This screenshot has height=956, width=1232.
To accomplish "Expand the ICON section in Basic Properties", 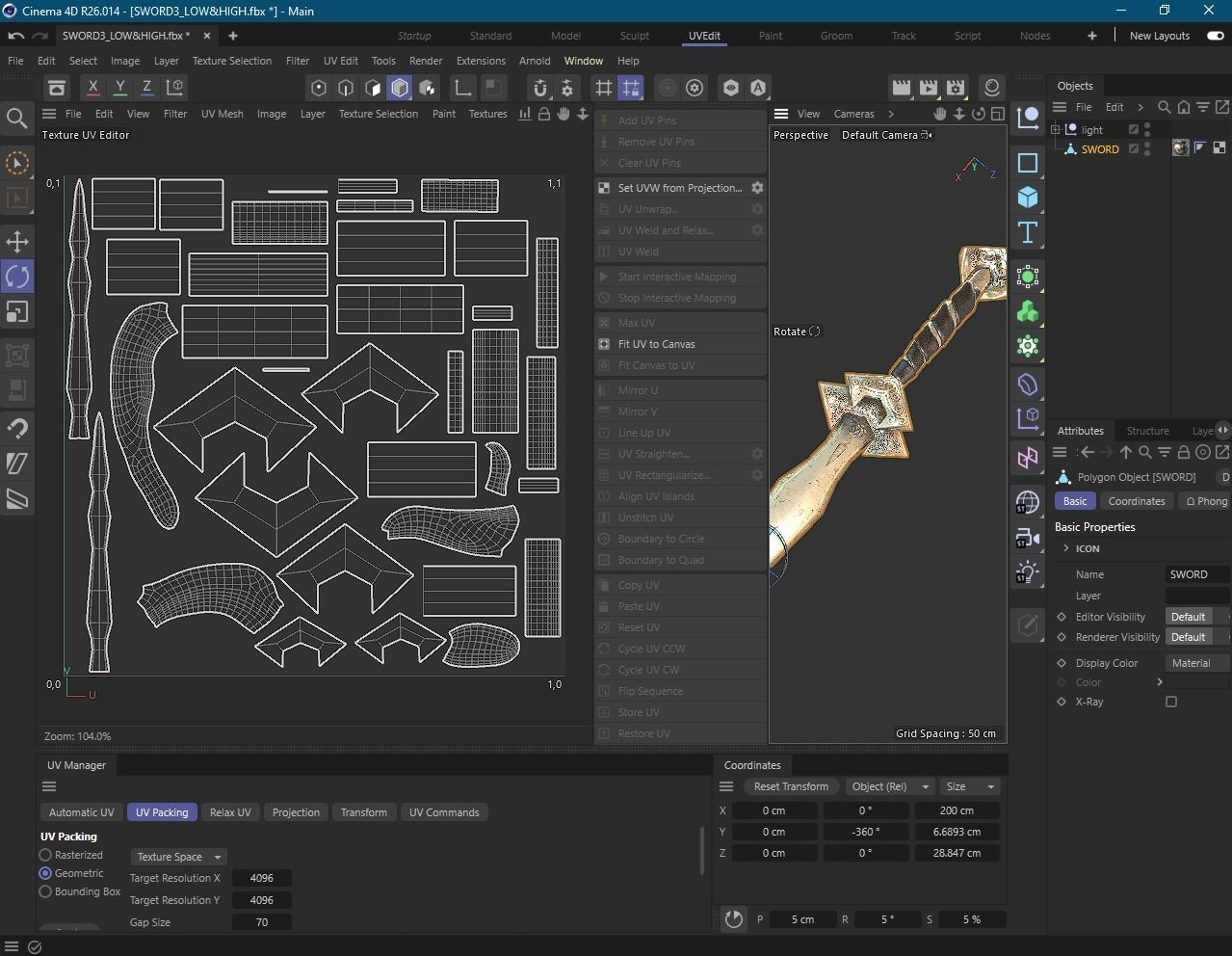I will tap(1066, 548).
